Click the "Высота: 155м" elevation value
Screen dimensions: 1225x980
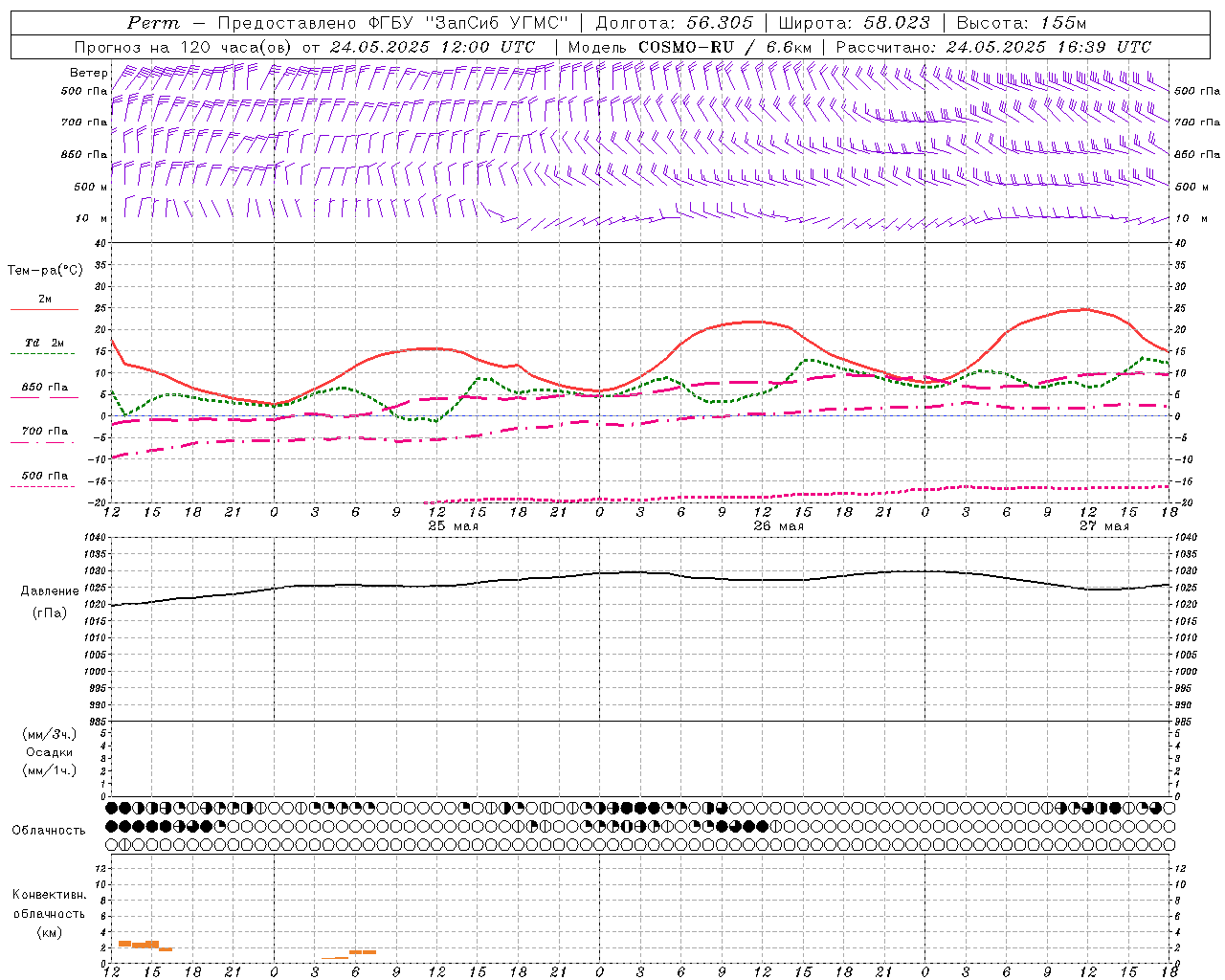tap(1021, 23)
